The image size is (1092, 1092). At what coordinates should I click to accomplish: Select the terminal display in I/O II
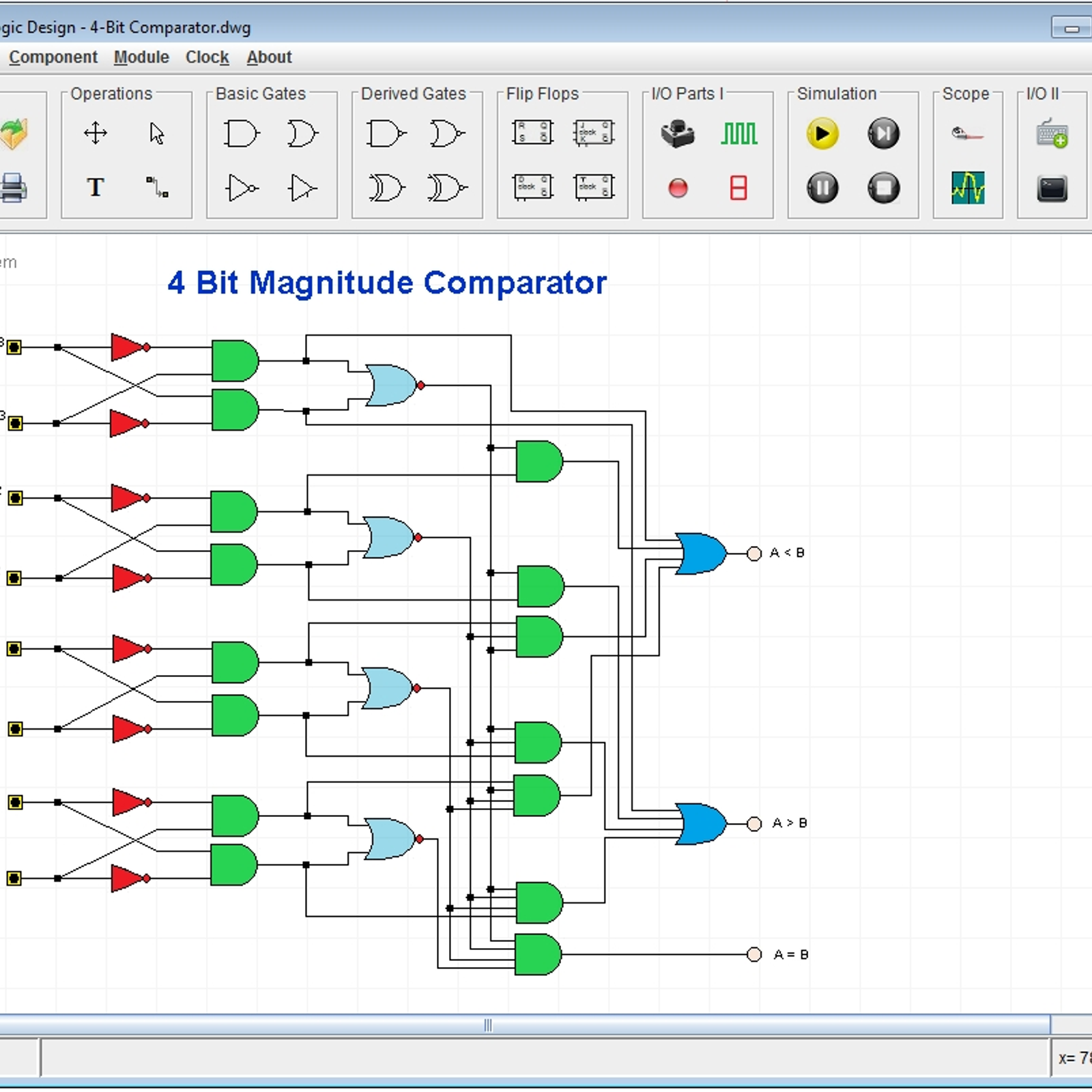pyautogui.click(x=1052, y=188)
